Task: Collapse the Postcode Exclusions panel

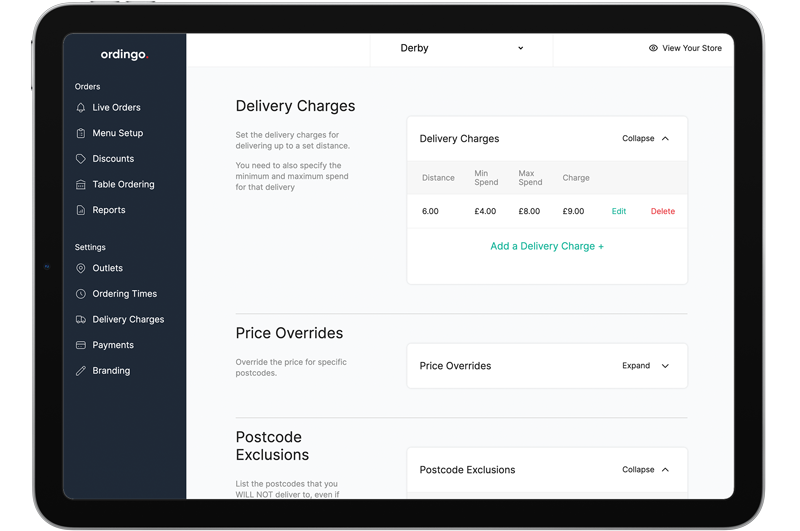Action: click(645, 470)
